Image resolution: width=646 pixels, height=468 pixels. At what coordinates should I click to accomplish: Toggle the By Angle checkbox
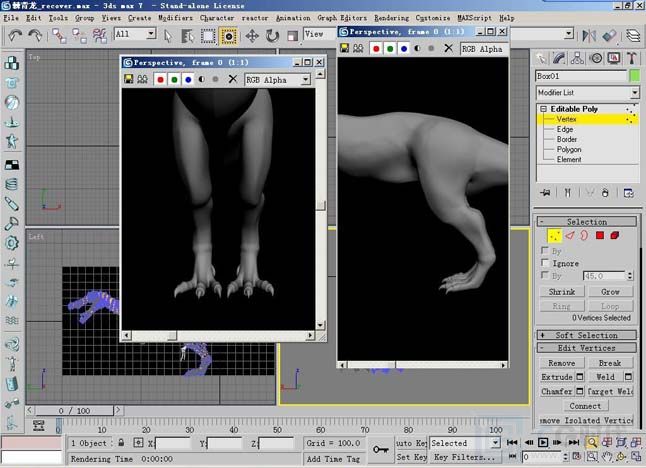coord(545,275)
